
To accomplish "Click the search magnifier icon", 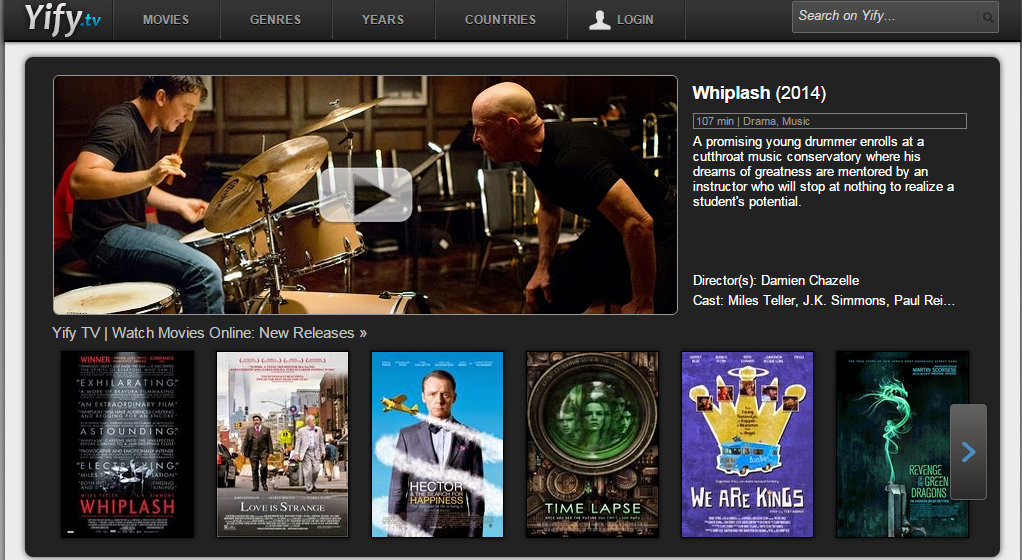I will point(989,18).
